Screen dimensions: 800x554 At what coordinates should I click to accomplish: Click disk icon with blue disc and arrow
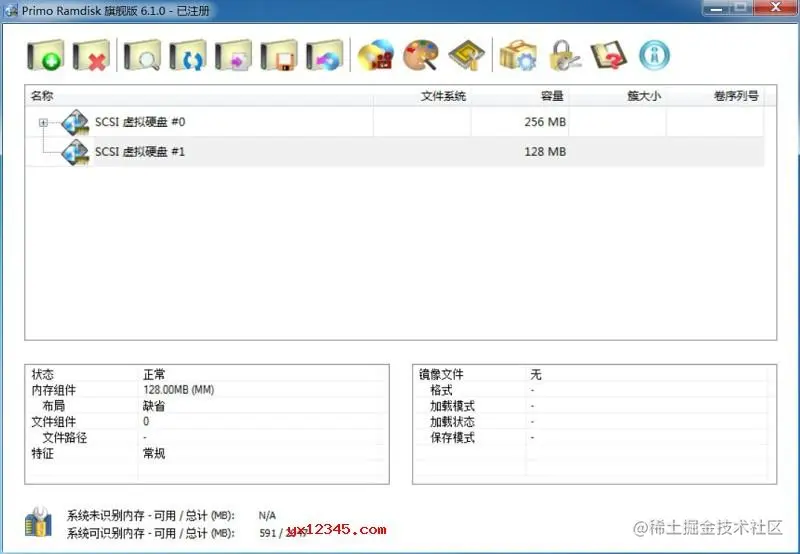click(x=324, y=55)
